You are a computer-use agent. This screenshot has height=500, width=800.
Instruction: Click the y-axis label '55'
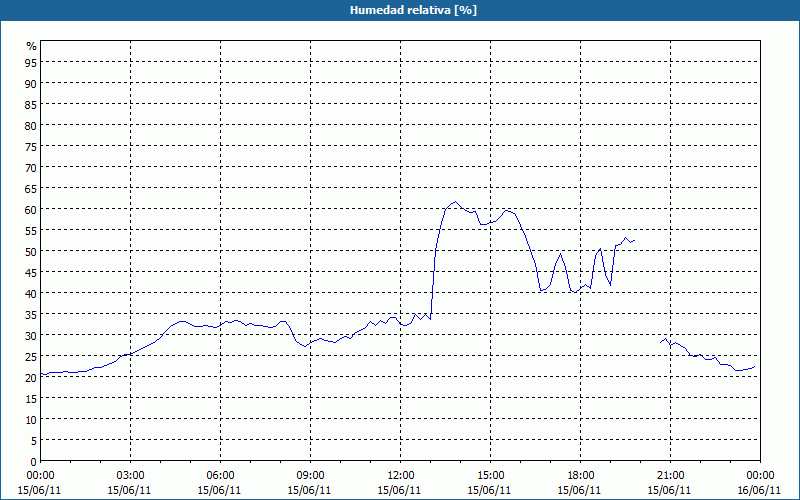click(31, 231)
